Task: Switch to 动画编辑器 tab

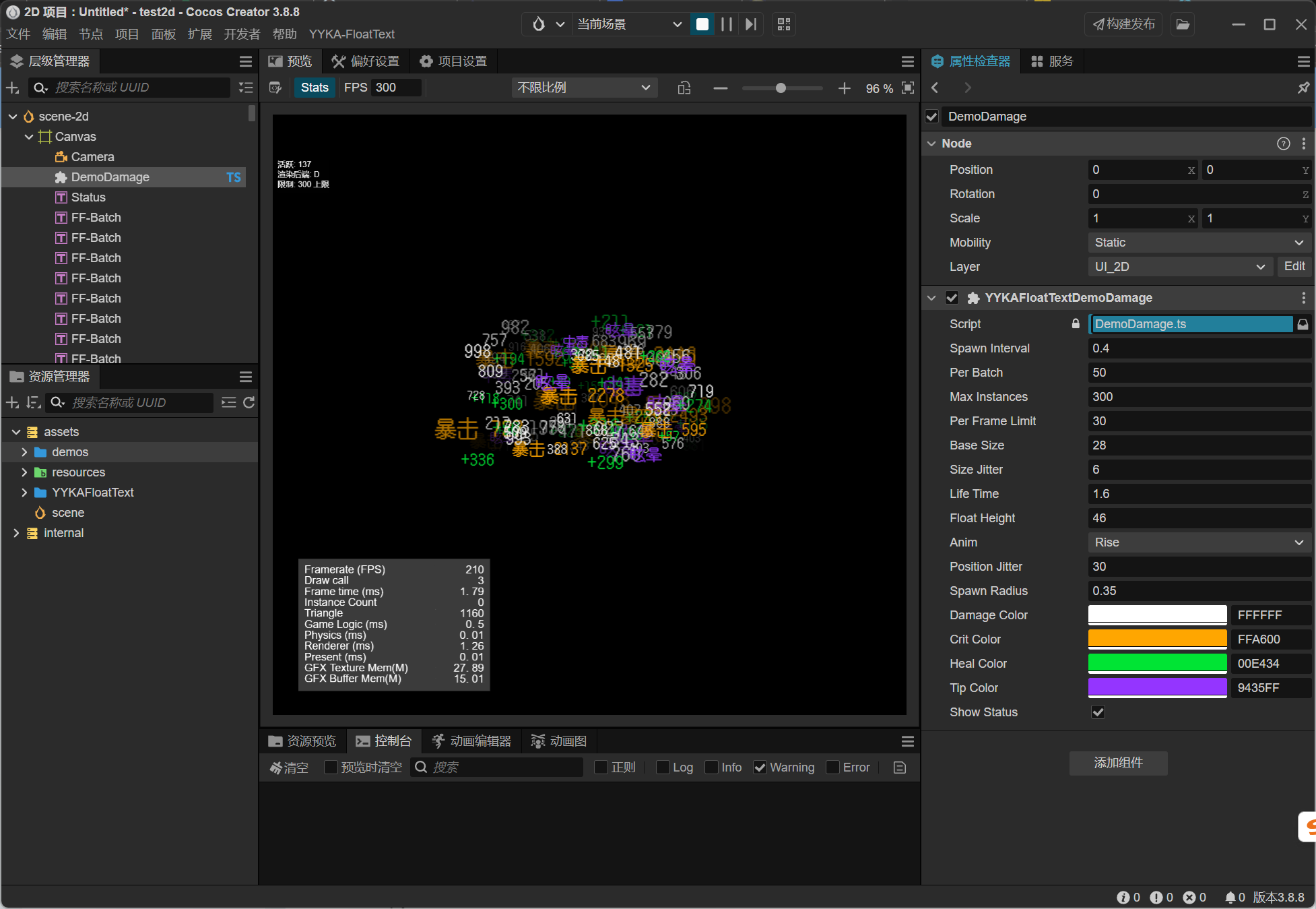Action: coord(471,741)
